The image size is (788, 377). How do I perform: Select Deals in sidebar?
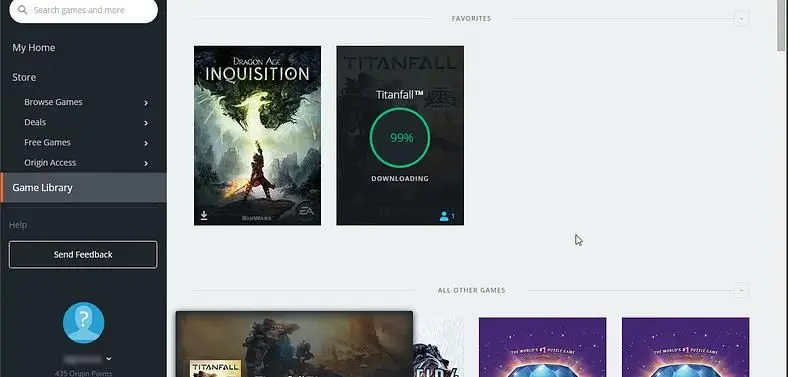(x=35, y=122)
